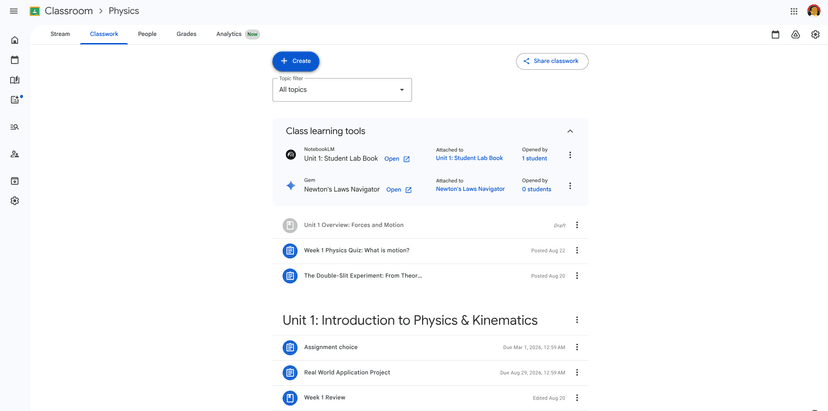Open Settings gear in left sidebar
Image resolution: width=828 pixels, height=411 pixels.
coord(15,201)
